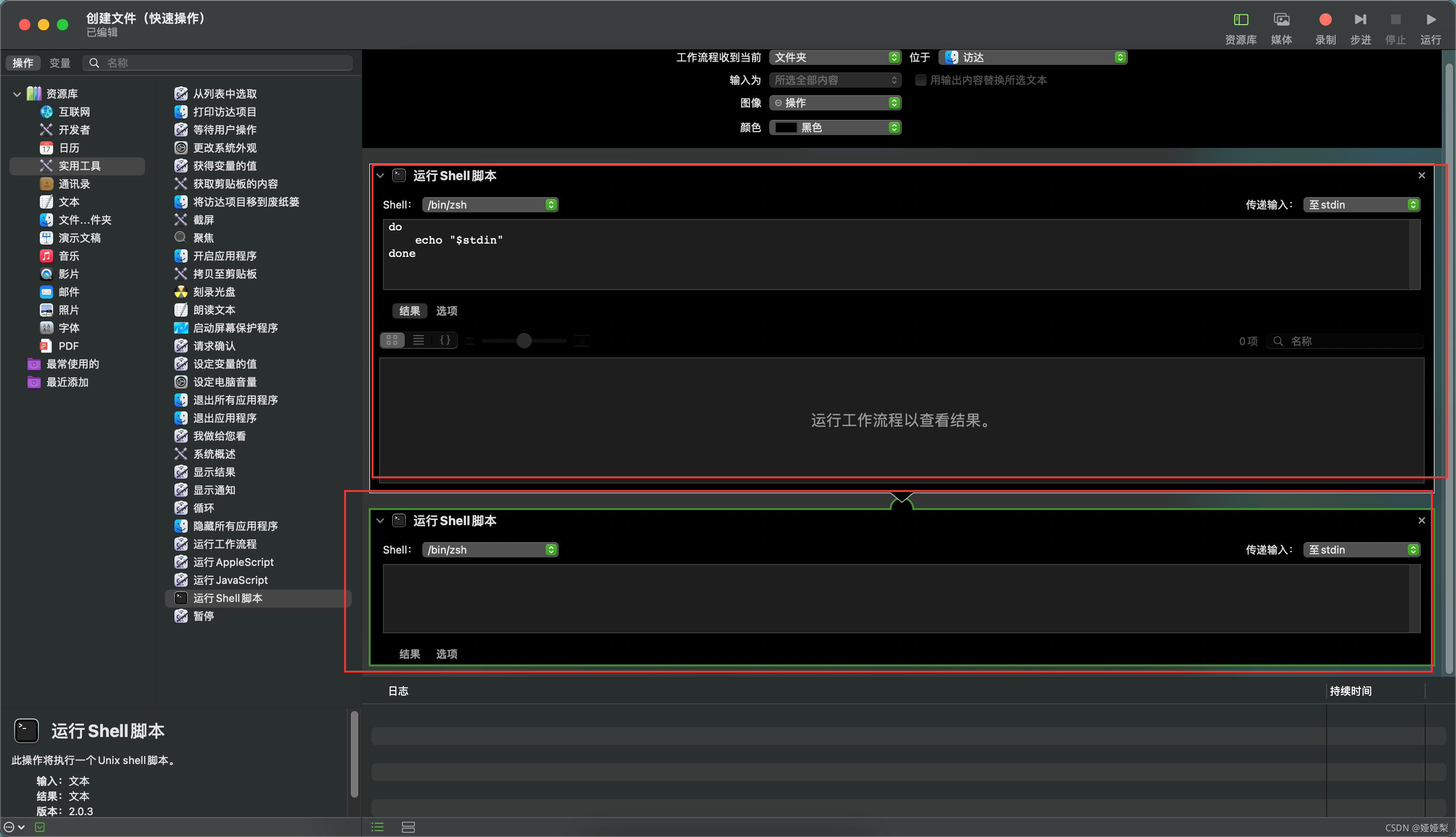Select list view in results pane
The image size is (1456, 837).
(419, 340)
